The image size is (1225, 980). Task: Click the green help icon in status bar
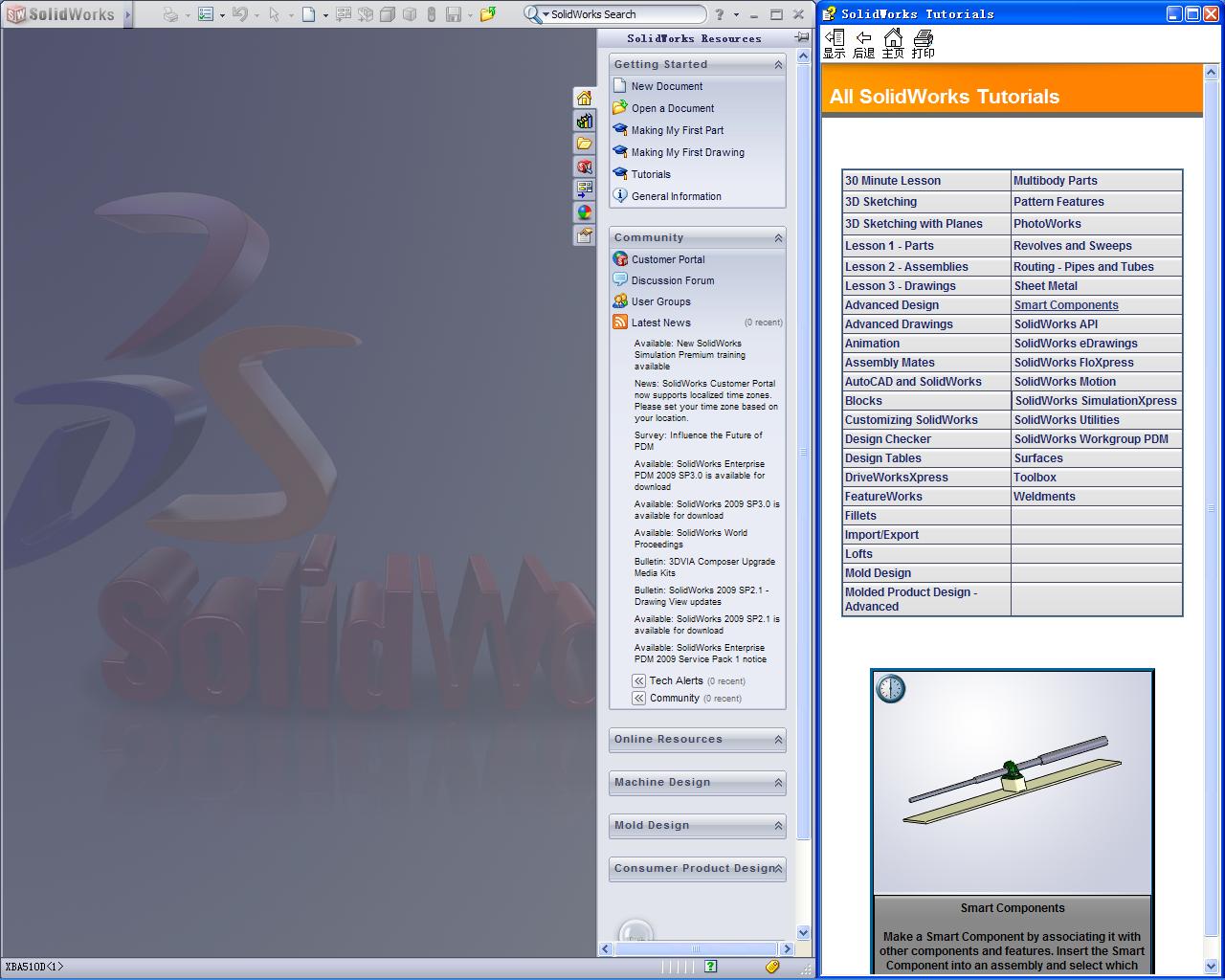point(710,967)
